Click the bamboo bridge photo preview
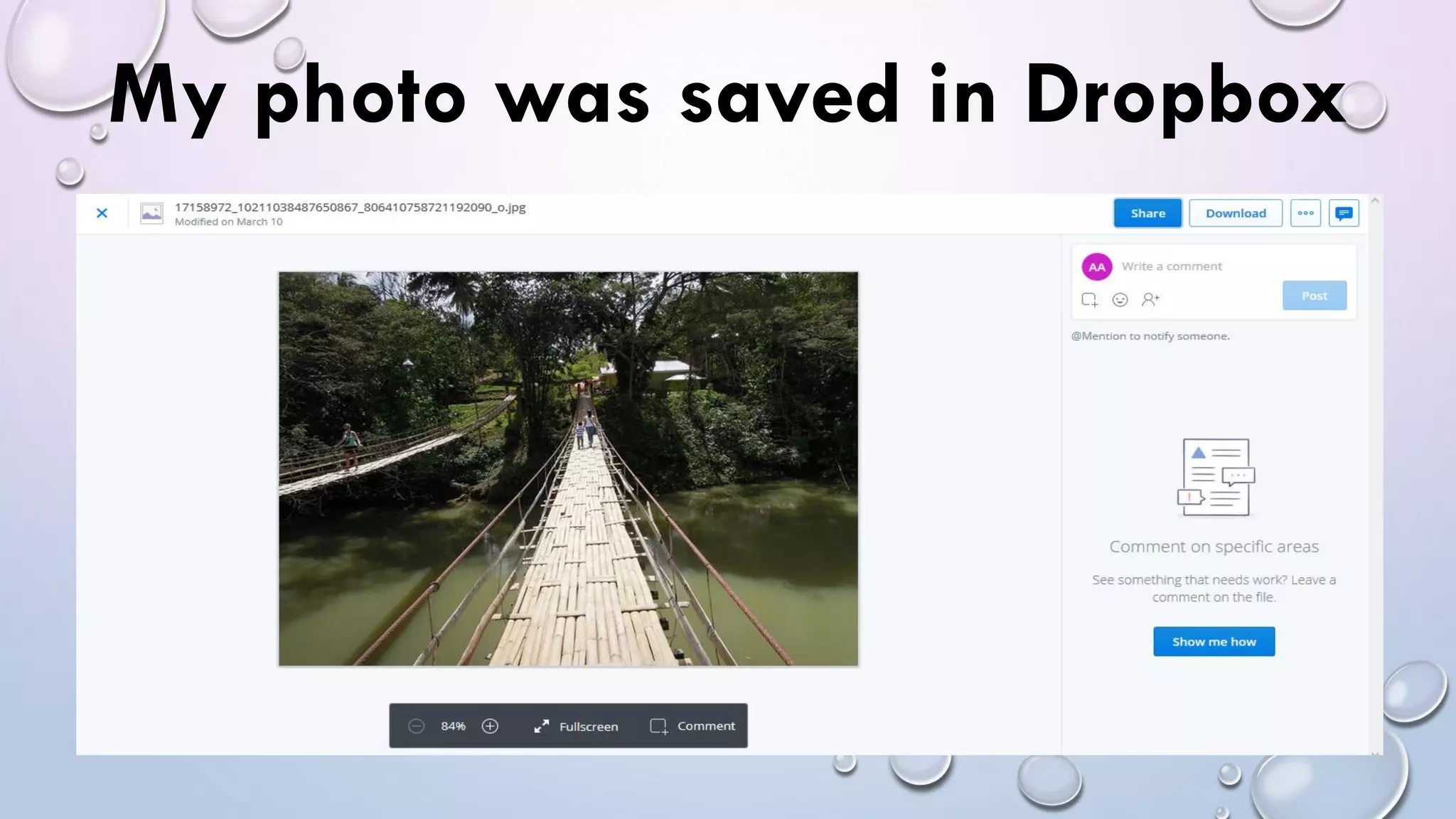Screen dimensions: 1456x819 [568, 469]
